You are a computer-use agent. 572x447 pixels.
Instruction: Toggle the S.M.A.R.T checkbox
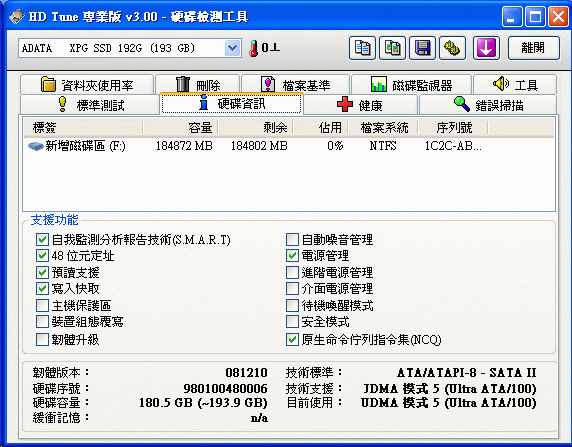[42, 240]
